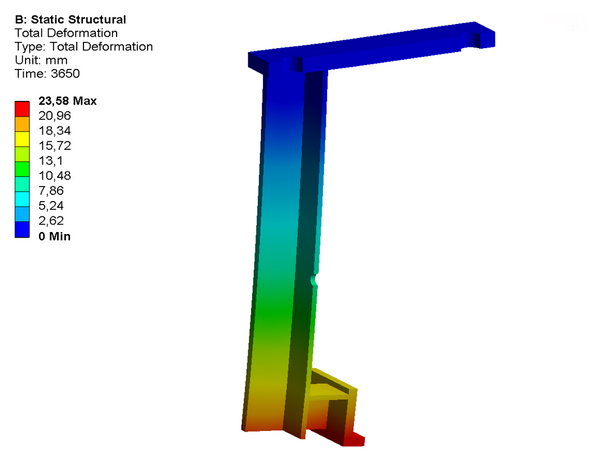The image size is (600, 452).
Task: Click the red max-deformation foot of model
Action: tap(352, 437)
